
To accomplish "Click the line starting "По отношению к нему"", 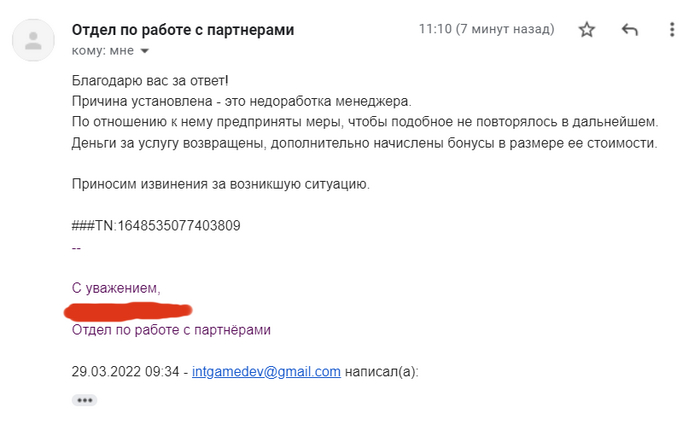I will pos(366,122).
